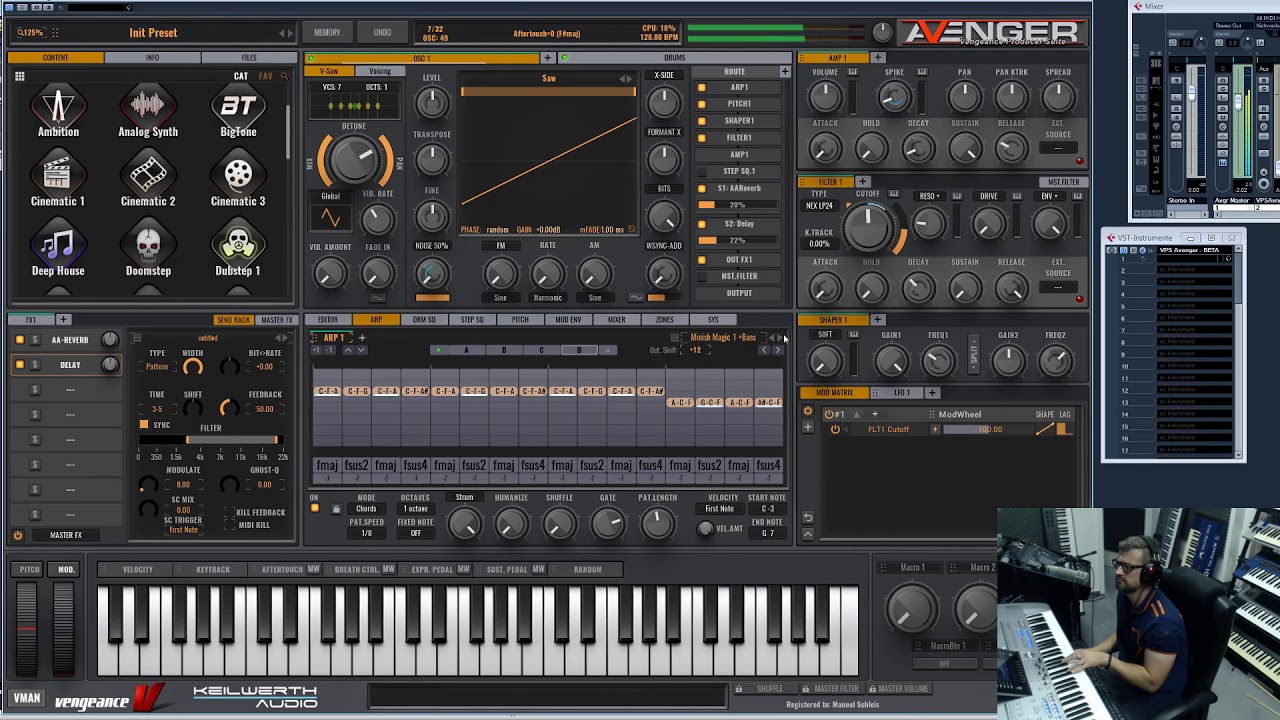Screen dimensions: 1280x720
Task: Open the SC TRIGGER First Note dropdown
Action: (183, 530)
